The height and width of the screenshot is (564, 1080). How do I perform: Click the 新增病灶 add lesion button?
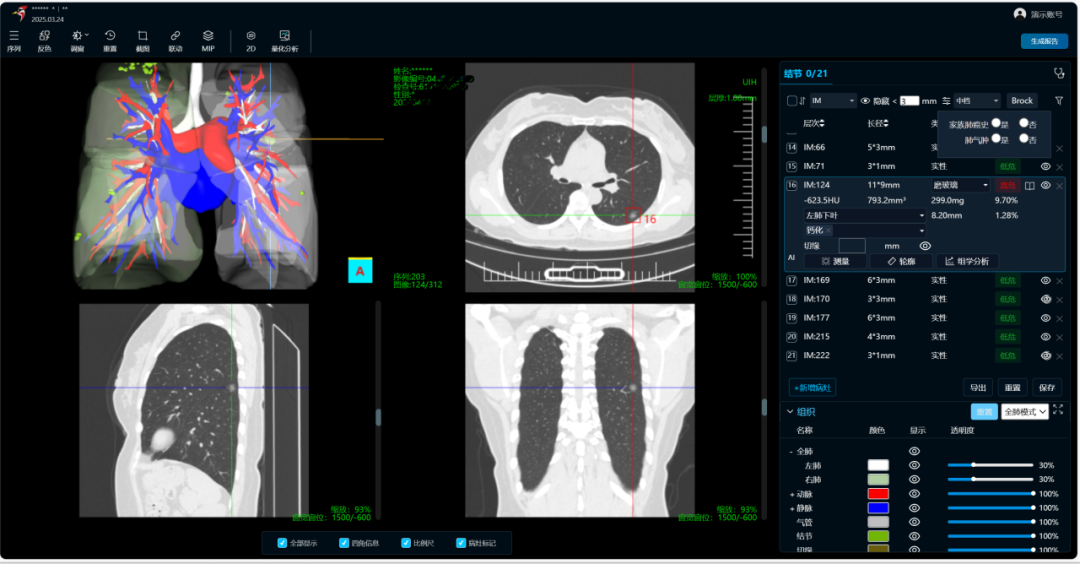pyautogui.click(x=814, y=387)
